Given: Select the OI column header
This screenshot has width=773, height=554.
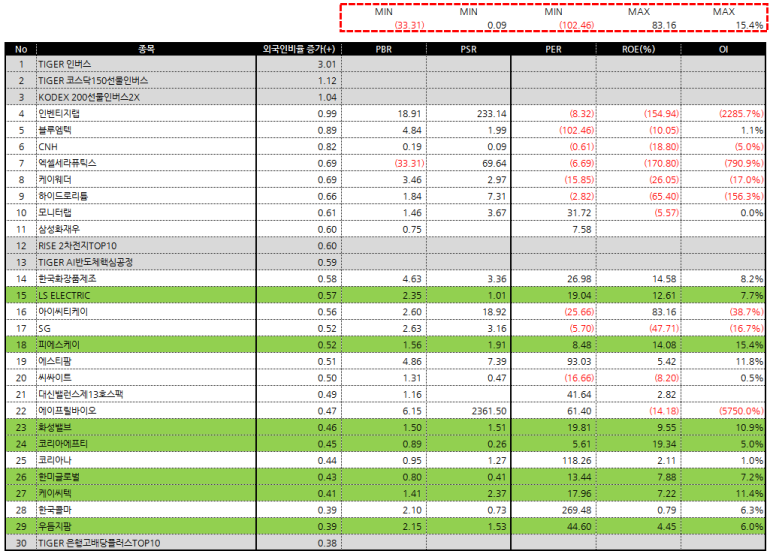Looking at the screenshot, I should [723, 49].
